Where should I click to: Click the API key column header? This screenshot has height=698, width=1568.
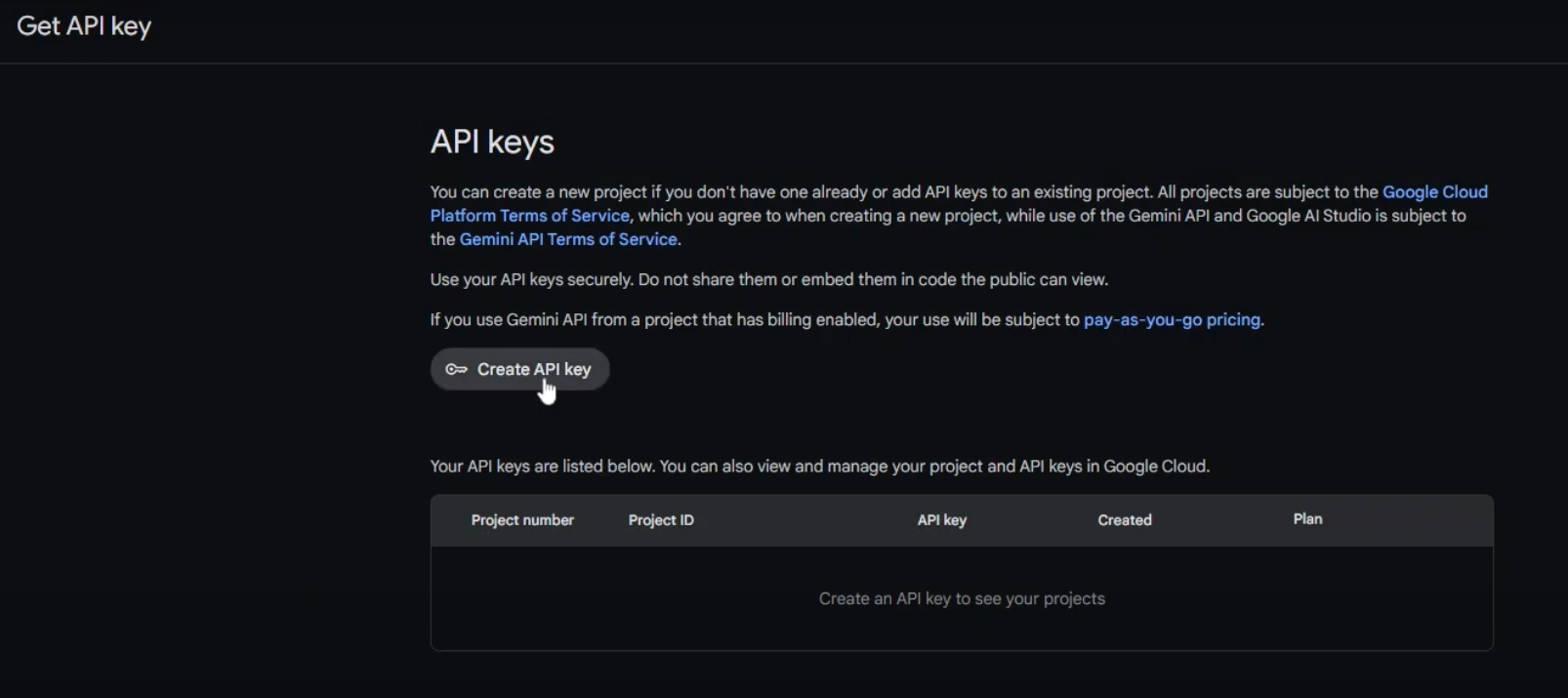tap(942, 520)
